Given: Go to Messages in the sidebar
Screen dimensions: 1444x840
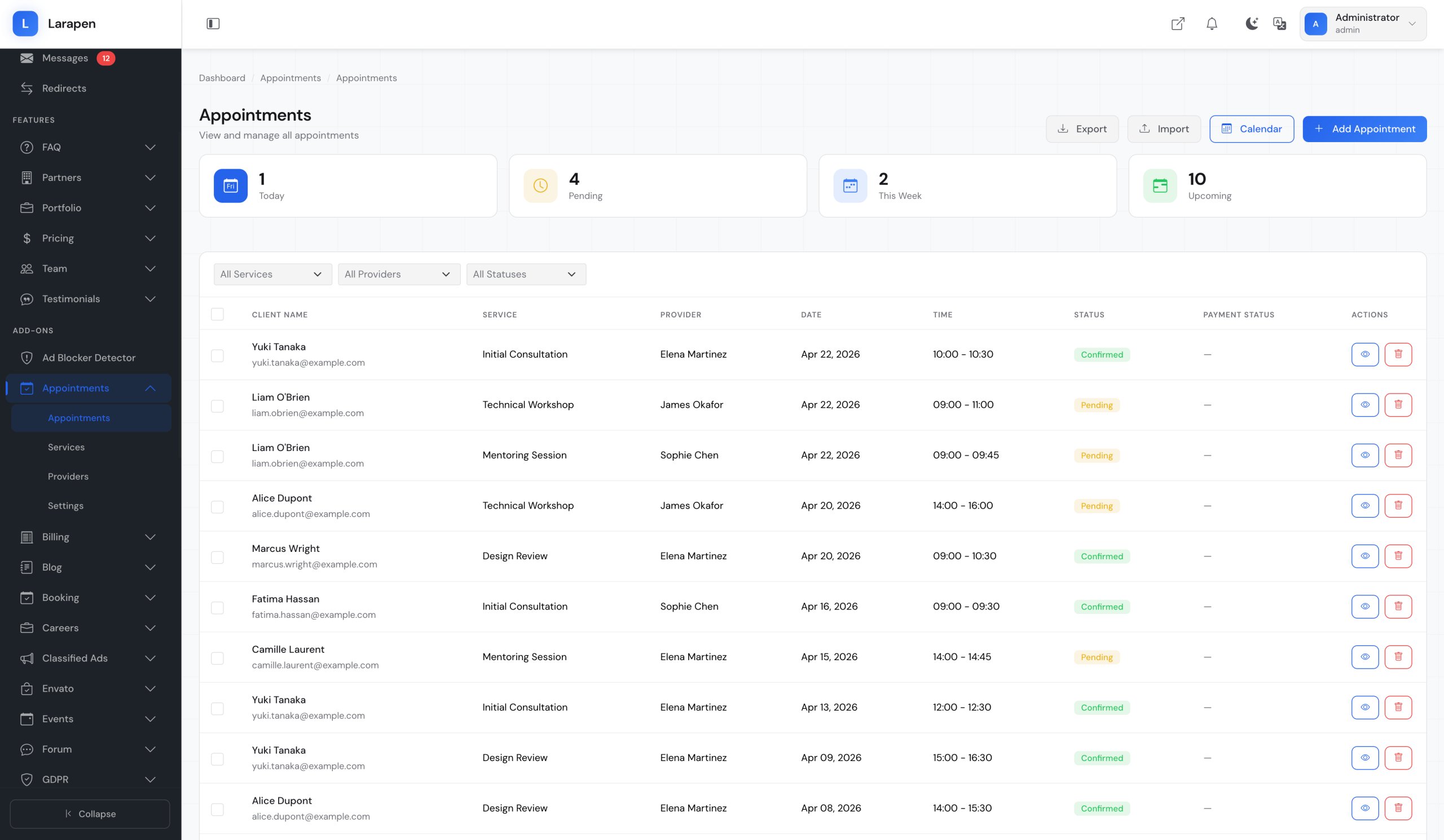Looking at the screenshot, I should pos(65,58).
